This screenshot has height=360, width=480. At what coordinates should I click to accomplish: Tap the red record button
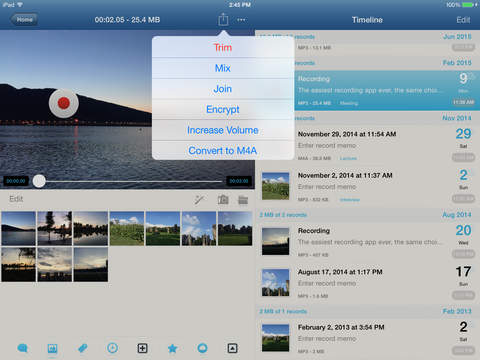(x=64, y=103)
